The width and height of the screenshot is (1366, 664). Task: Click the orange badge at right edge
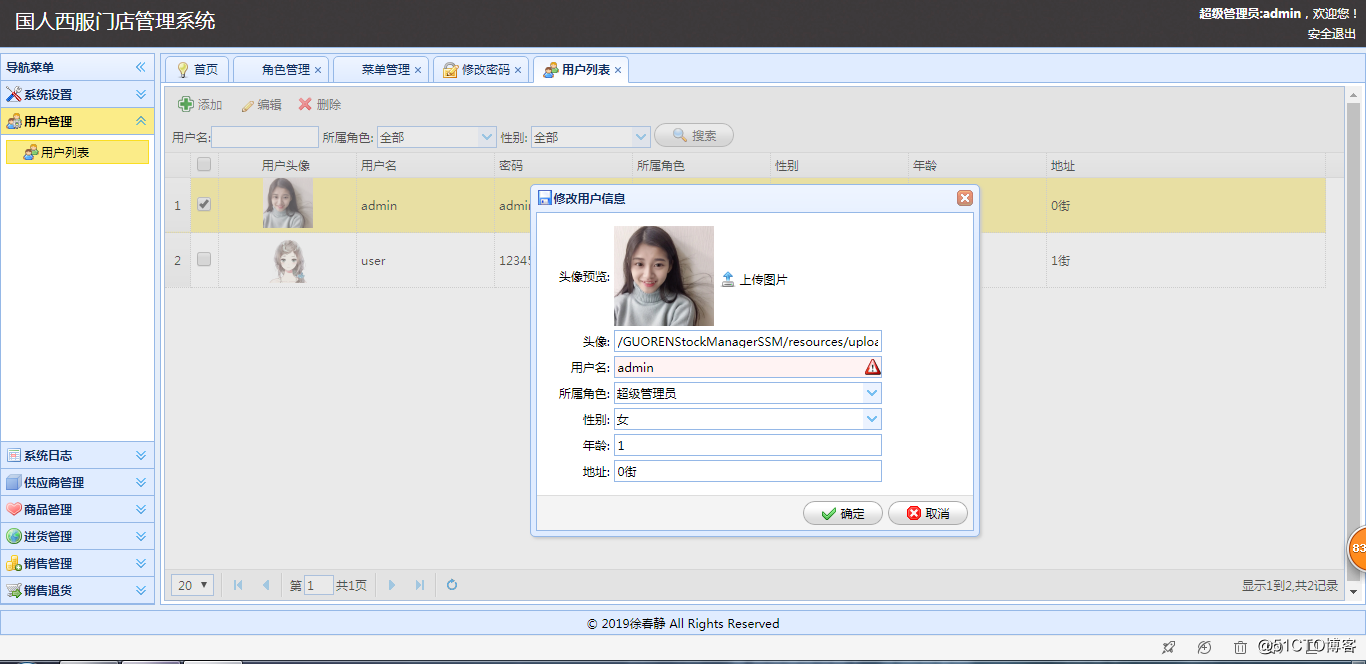[x=1357, y=548]
